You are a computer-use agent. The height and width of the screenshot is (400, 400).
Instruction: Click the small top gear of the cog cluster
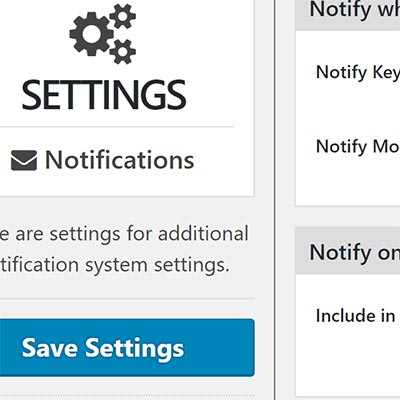pyautogui.click(x=122, y=16)
